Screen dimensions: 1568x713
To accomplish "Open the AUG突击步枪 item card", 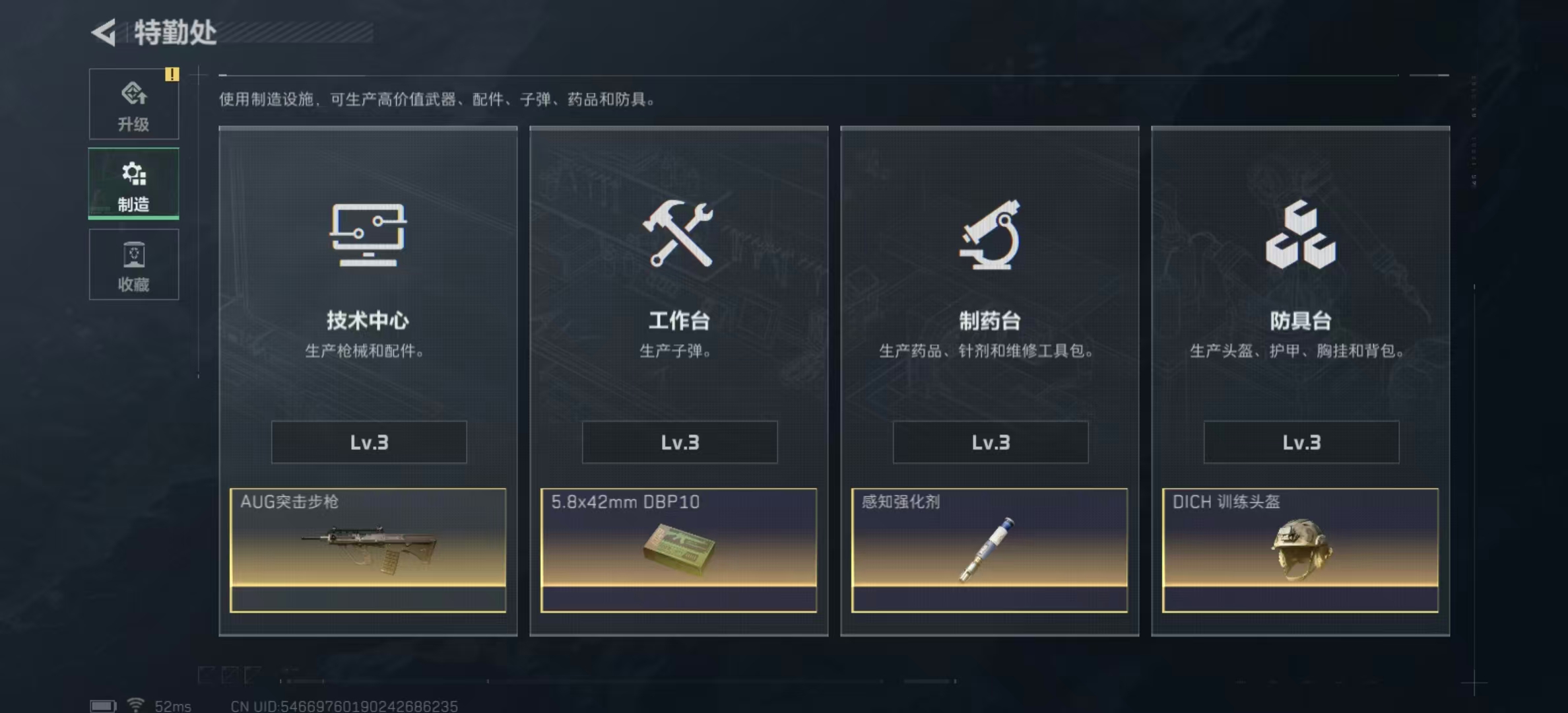I will (x=368, y=550).
